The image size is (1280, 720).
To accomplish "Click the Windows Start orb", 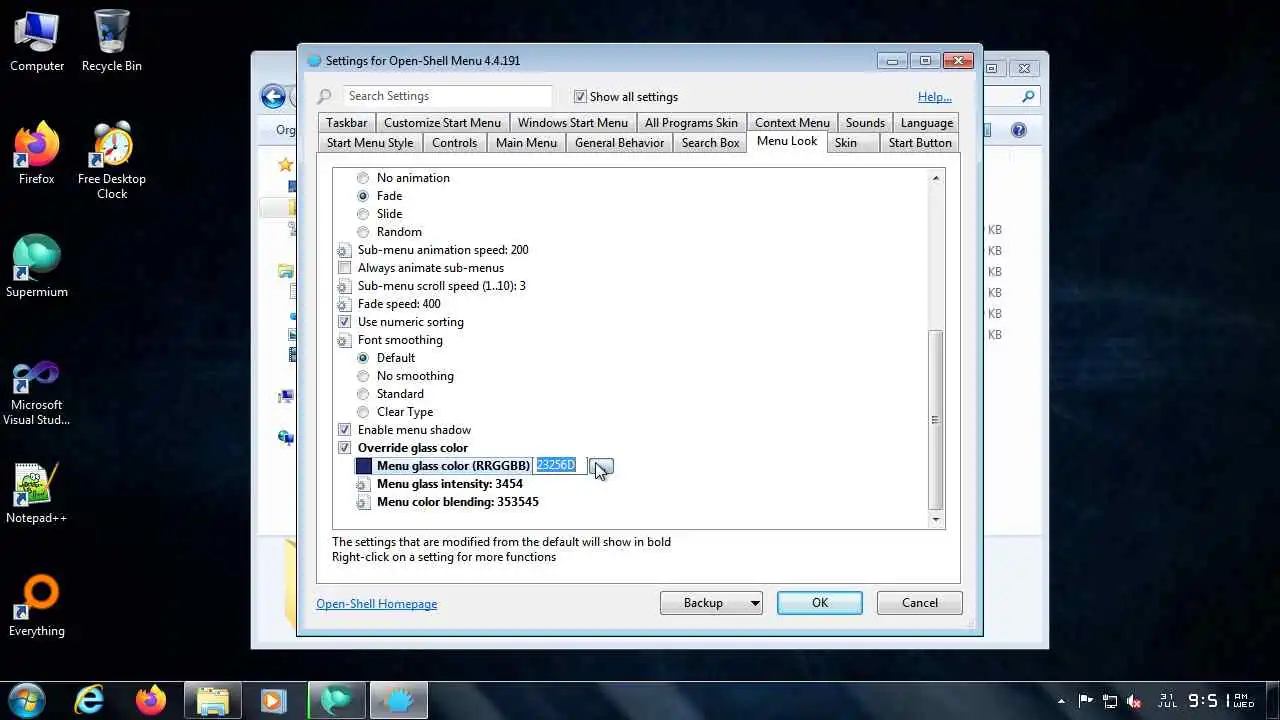I will (x=26, y=700).
